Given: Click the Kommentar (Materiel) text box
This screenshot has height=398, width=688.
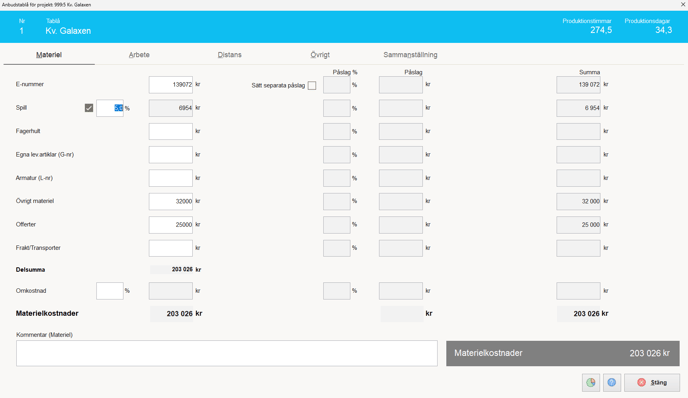Looking at the screenshot, I should (227, 353).
